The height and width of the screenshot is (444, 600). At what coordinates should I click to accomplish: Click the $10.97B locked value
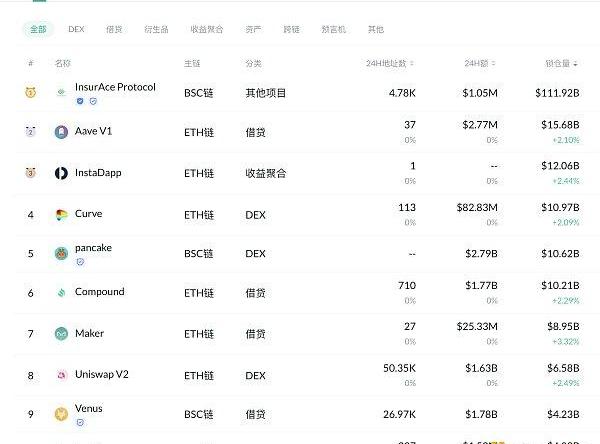coord(560,207)
